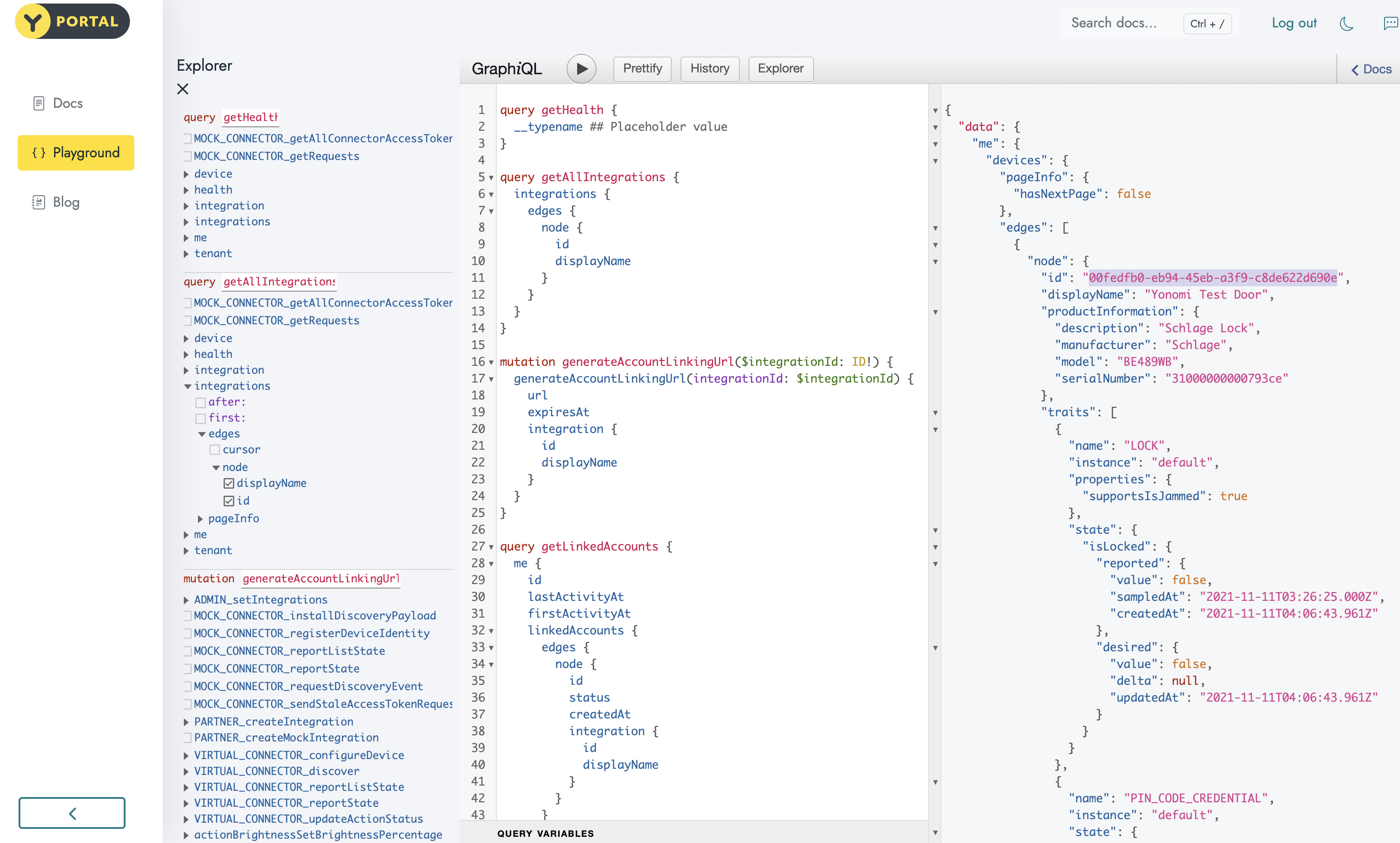
Task: Click the Portal logo
Action: 72,22
